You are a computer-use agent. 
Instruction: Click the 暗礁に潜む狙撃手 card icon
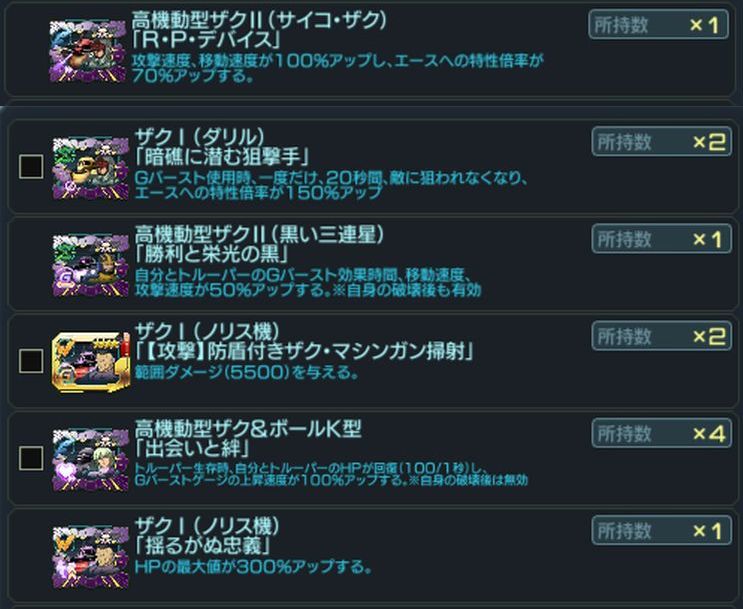[91, 168]
